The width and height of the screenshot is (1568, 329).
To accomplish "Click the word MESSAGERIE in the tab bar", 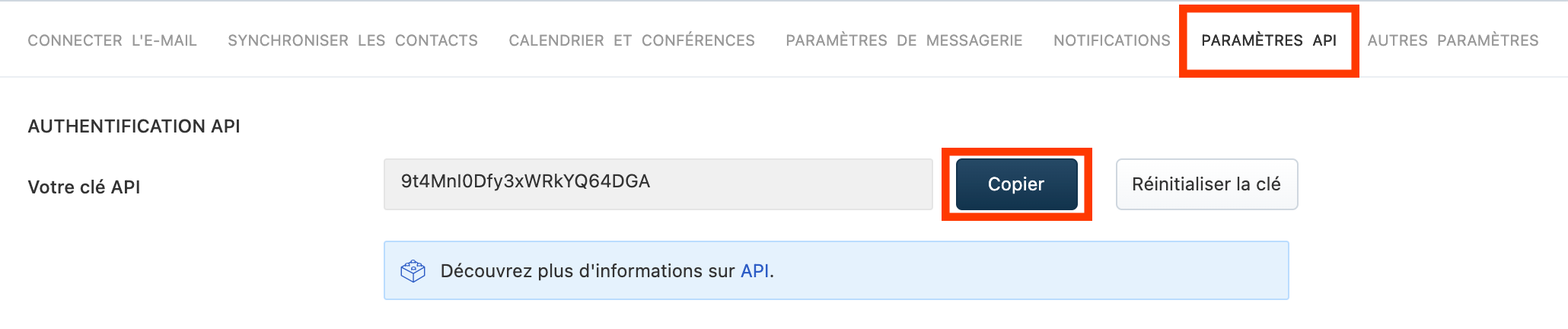I will pyautogui.click(x=974, y=40).
